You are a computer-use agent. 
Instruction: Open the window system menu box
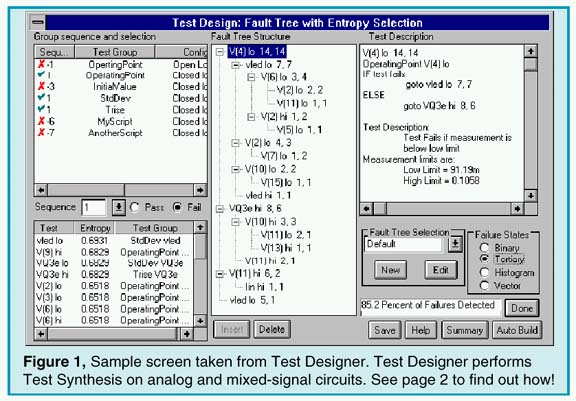38,22
